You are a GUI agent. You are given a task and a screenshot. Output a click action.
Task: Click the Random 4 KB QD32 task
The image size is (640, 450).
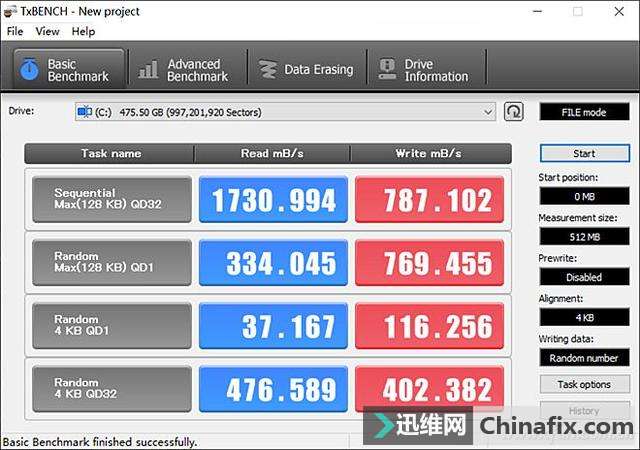112,389
